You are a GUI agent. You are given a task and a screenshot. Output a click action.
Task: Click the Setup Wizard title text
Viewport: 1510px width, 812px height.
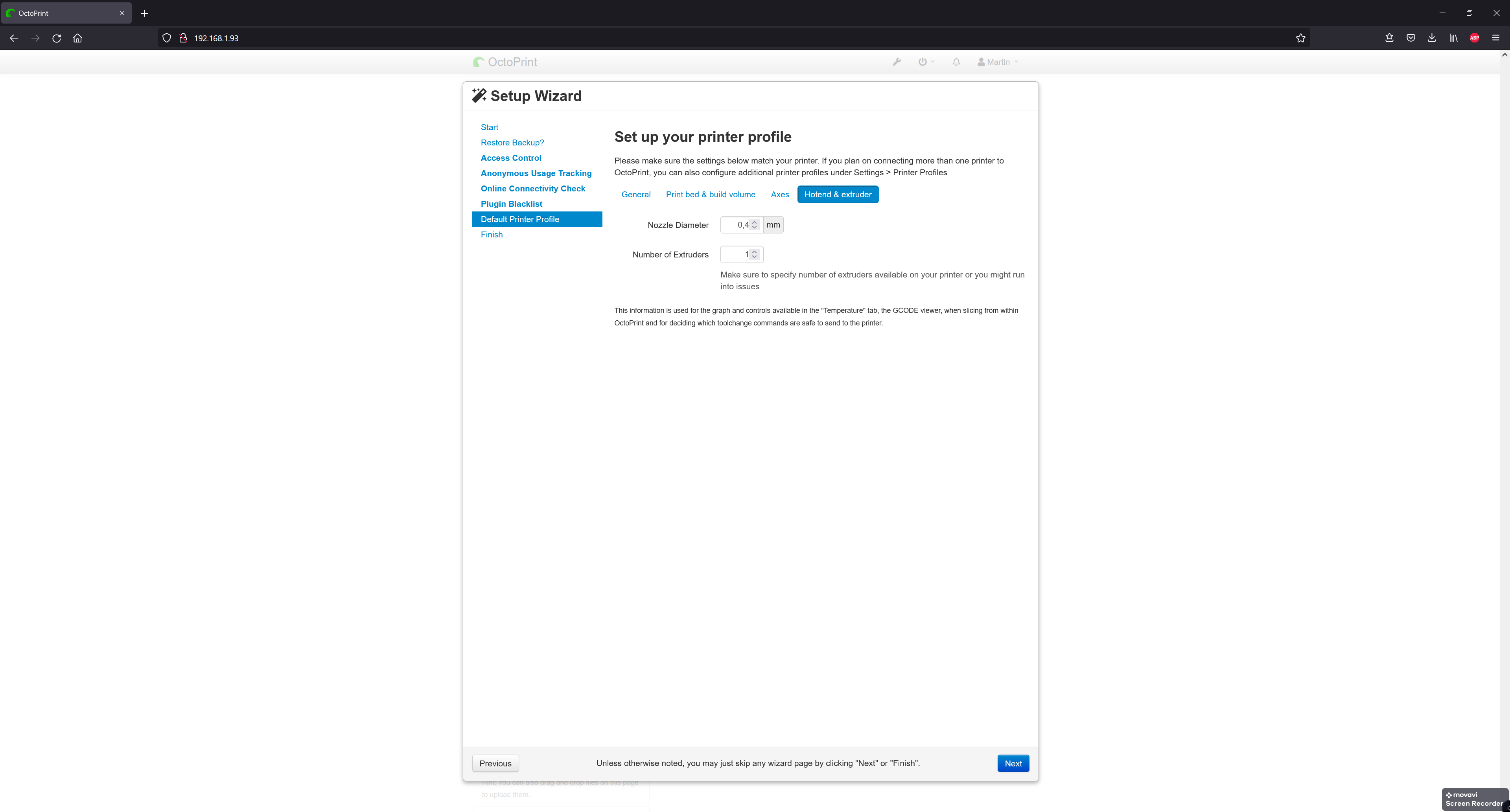point(536,96)
